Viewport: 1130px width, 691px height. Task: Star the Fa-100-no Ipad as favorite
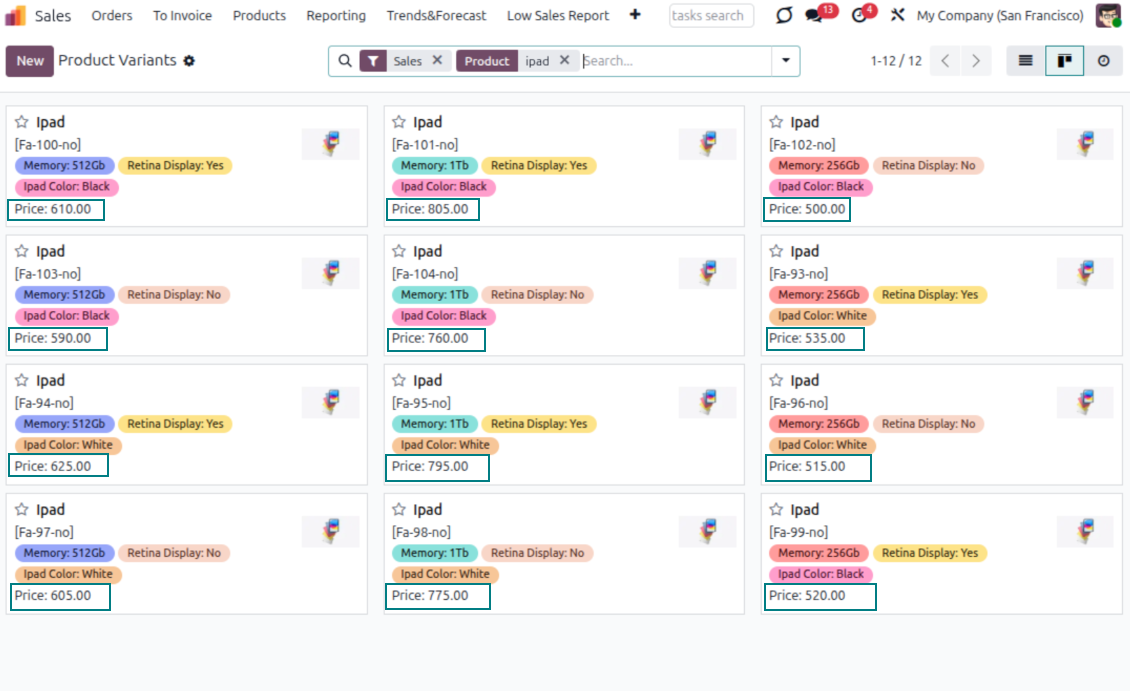21,122
